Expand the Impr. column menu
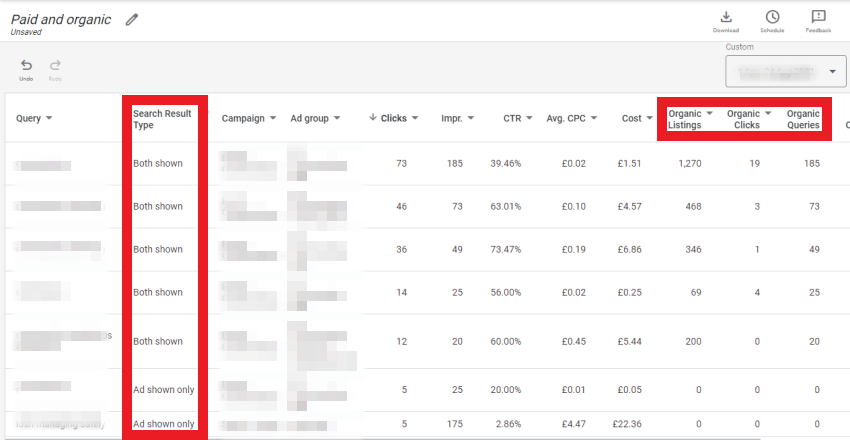Viewport: 850px width, 440px height. point(469,118)
